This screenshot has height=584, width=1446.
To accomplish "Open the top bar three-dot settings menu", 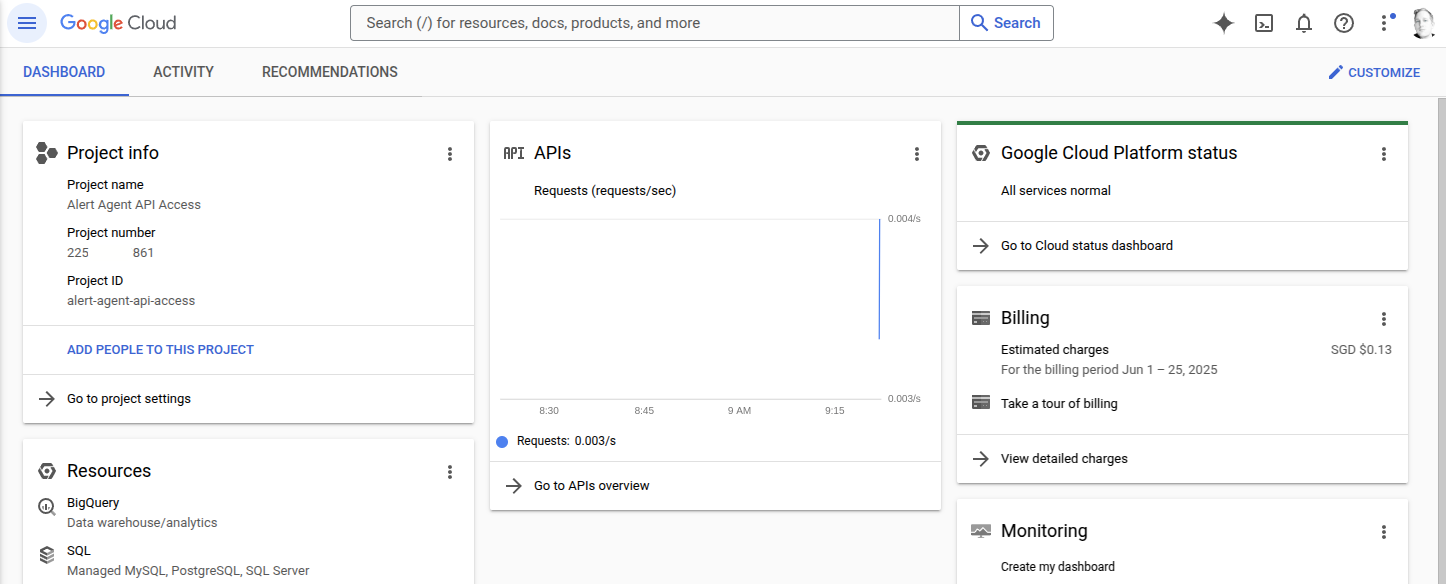I will [1385, 23].
